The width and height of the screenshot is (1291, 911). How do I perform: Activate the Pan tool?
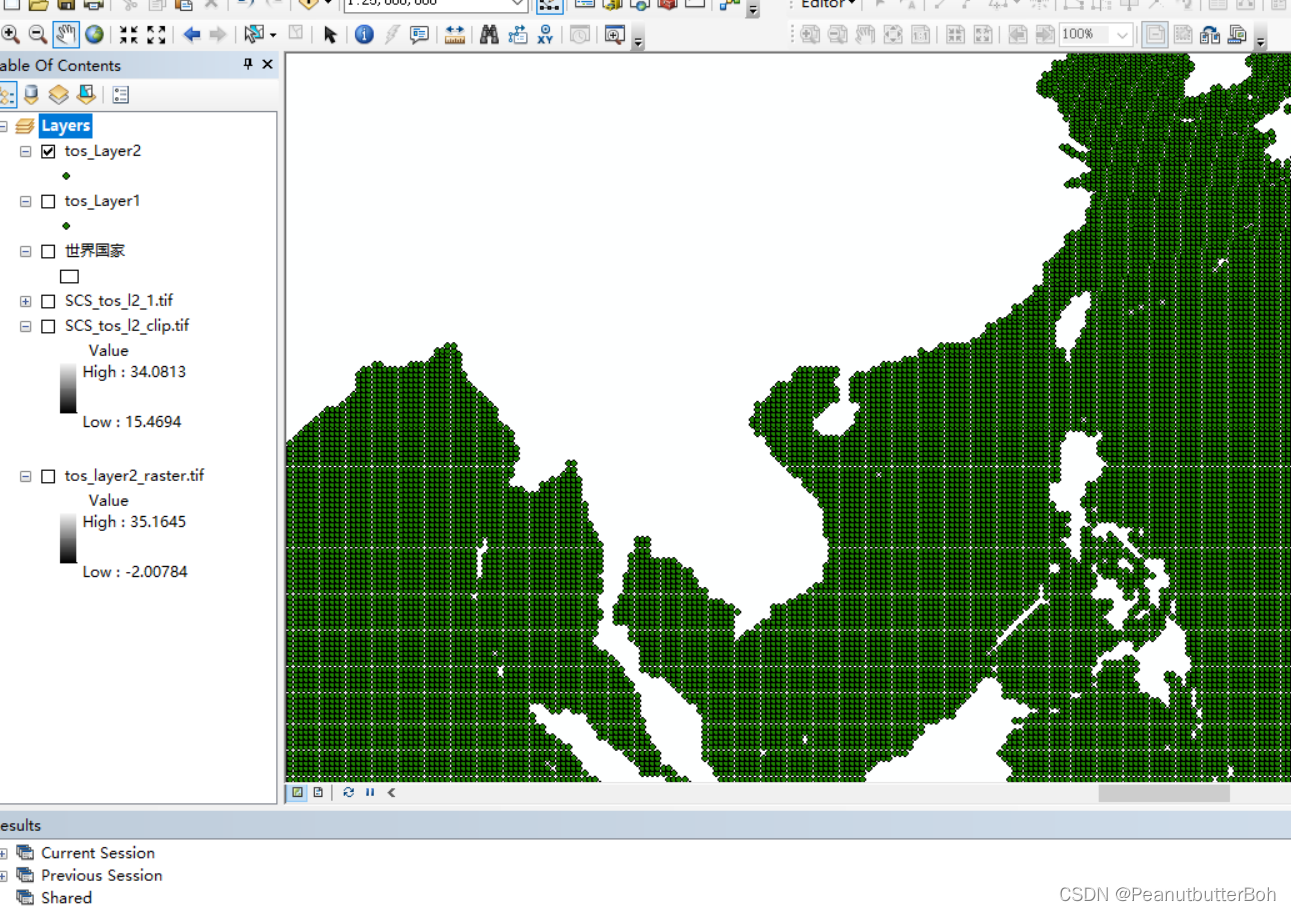(x=65, y=34)
